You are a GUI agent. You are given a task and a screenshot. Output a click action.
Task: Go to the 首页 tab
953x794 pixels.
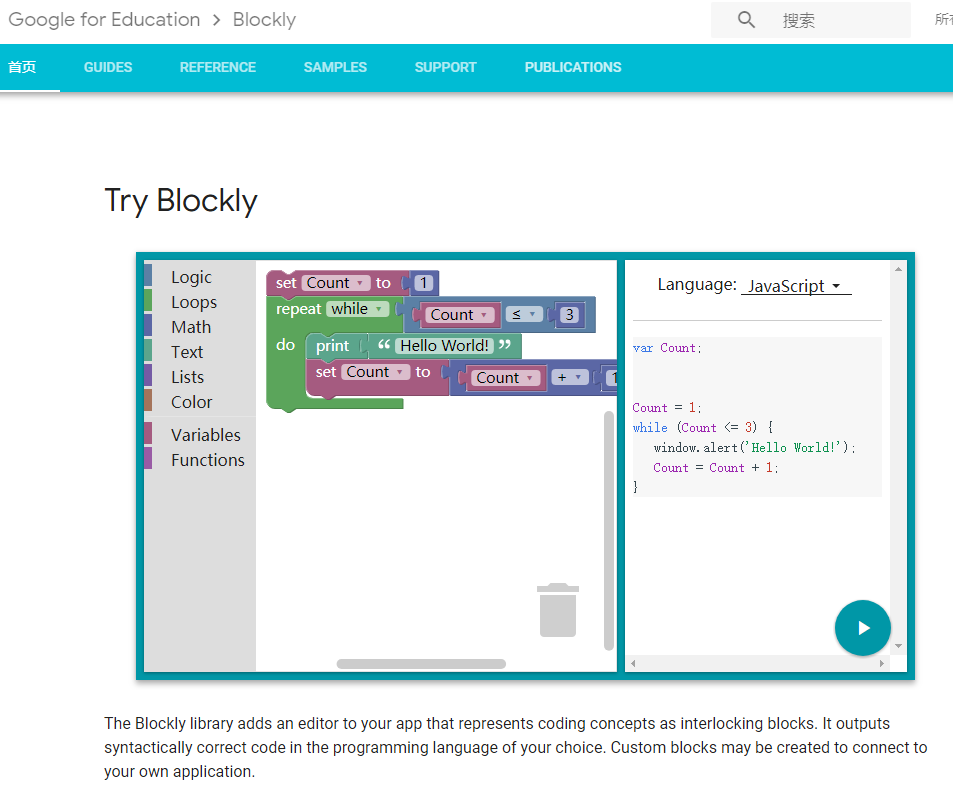click(22, 67)
